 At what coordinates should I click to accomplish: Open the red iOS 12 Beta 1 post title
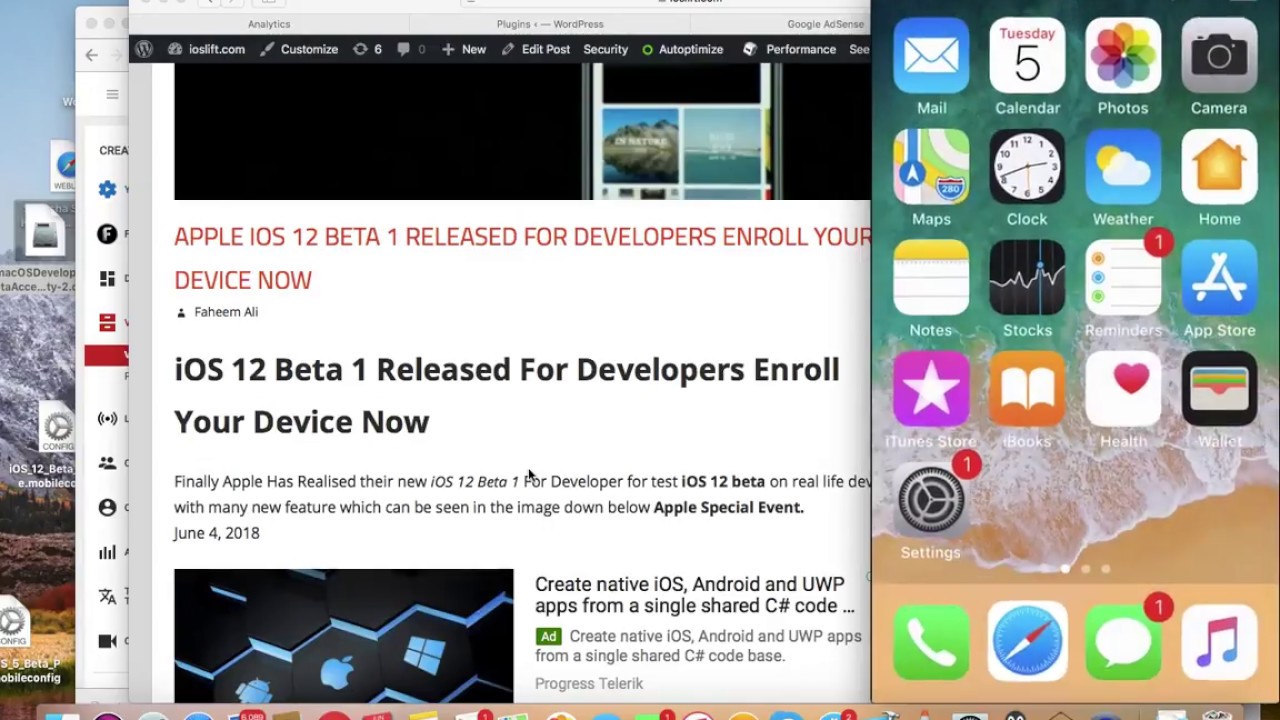click(x=522, y=258)
